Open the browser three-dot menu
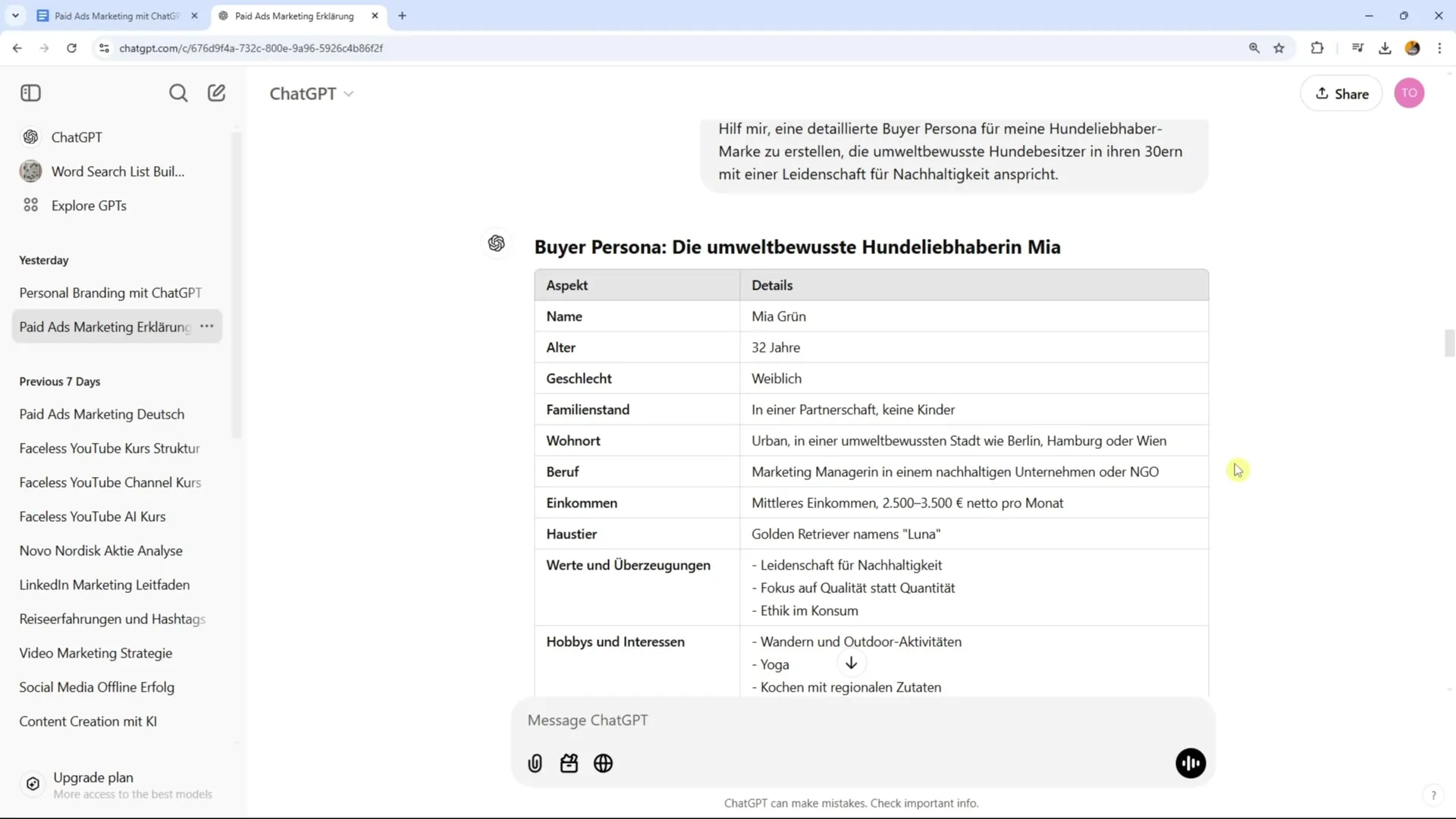Image resolution: width=1456 pixels, height=819 pixels. pyautogui.click(x=1439, y=48)
